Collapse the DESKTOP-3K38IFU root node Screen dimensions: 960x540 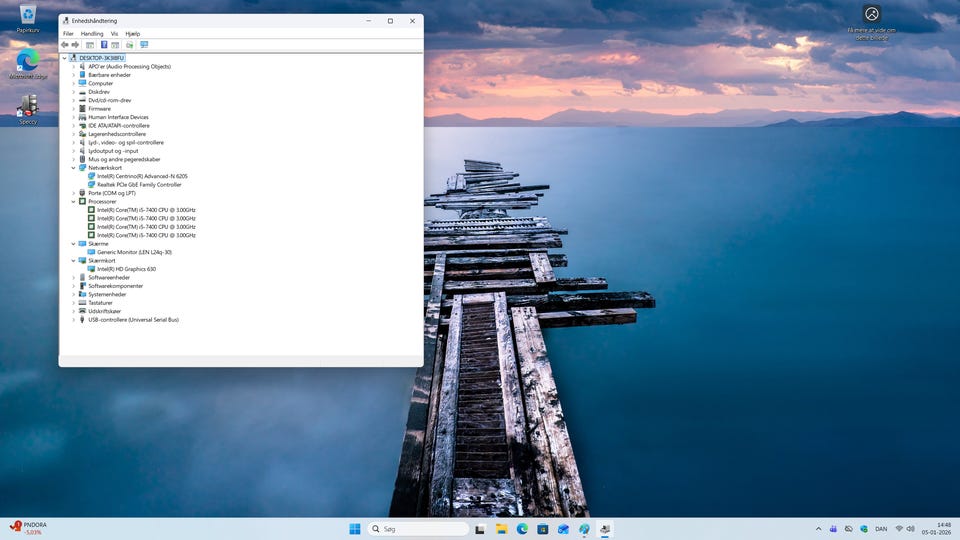tap(64, 58)
